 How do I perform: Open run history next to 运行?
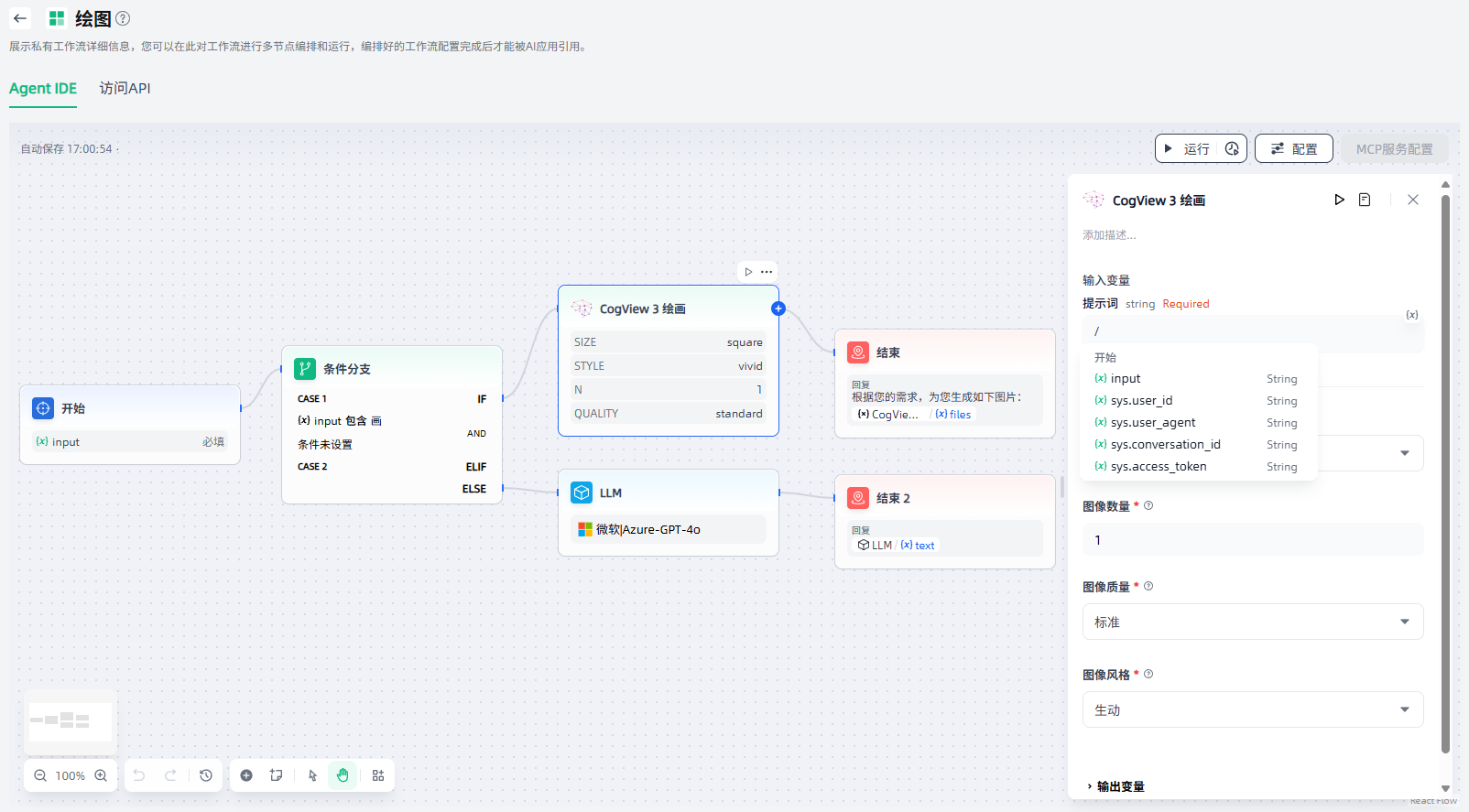point(1232,148)
